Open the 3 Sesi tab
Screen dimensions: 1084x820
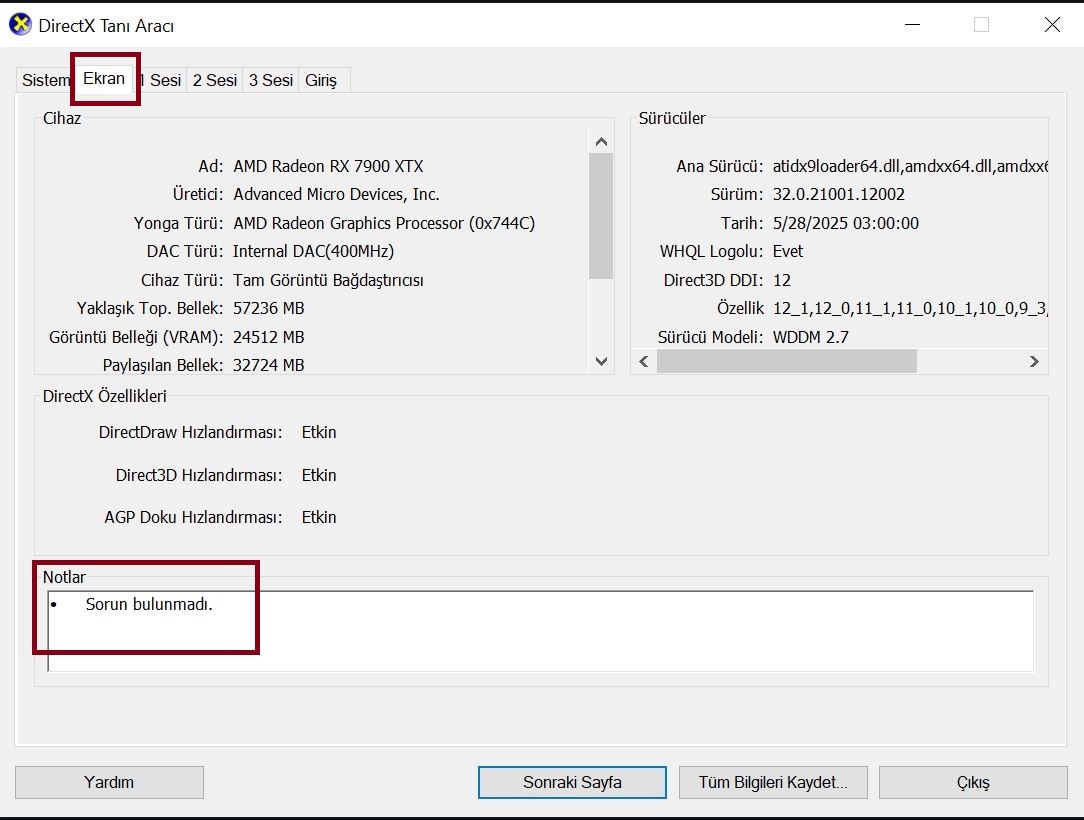point(271,80)
